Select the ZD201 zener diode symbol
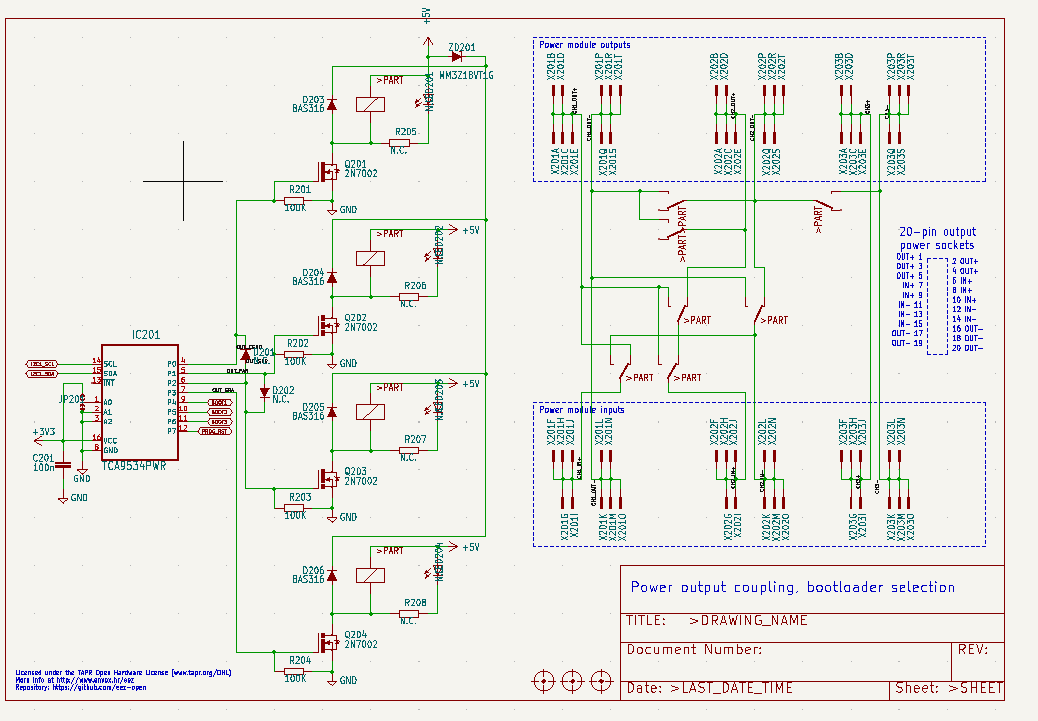The height and width of the screenshot is (721, 1038). (x=456, y=57)
